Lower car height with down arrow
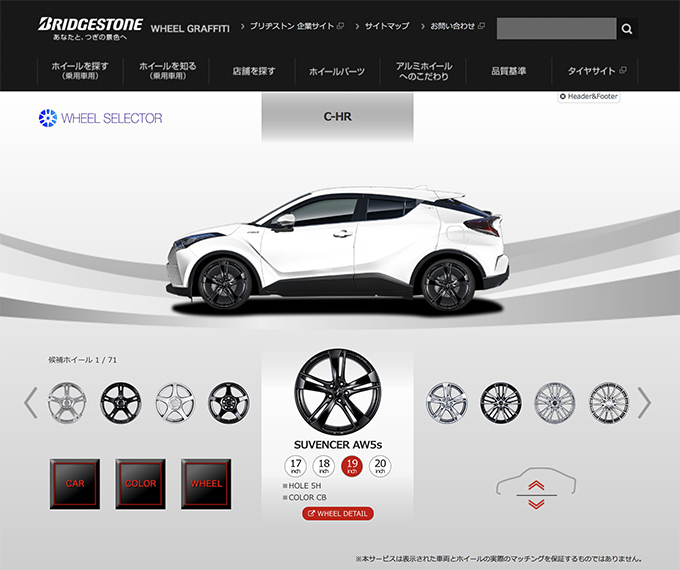This screenshot has width=680, height=570. (x=536, y=503)
